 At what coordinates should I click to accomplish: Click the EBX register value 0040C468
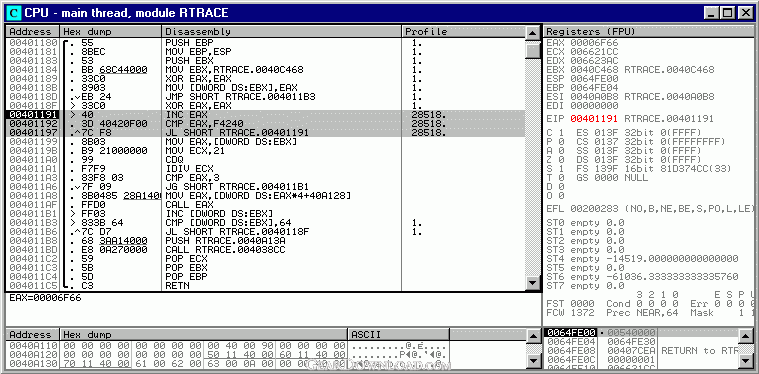pyautogui.click(x=594, y=70)
